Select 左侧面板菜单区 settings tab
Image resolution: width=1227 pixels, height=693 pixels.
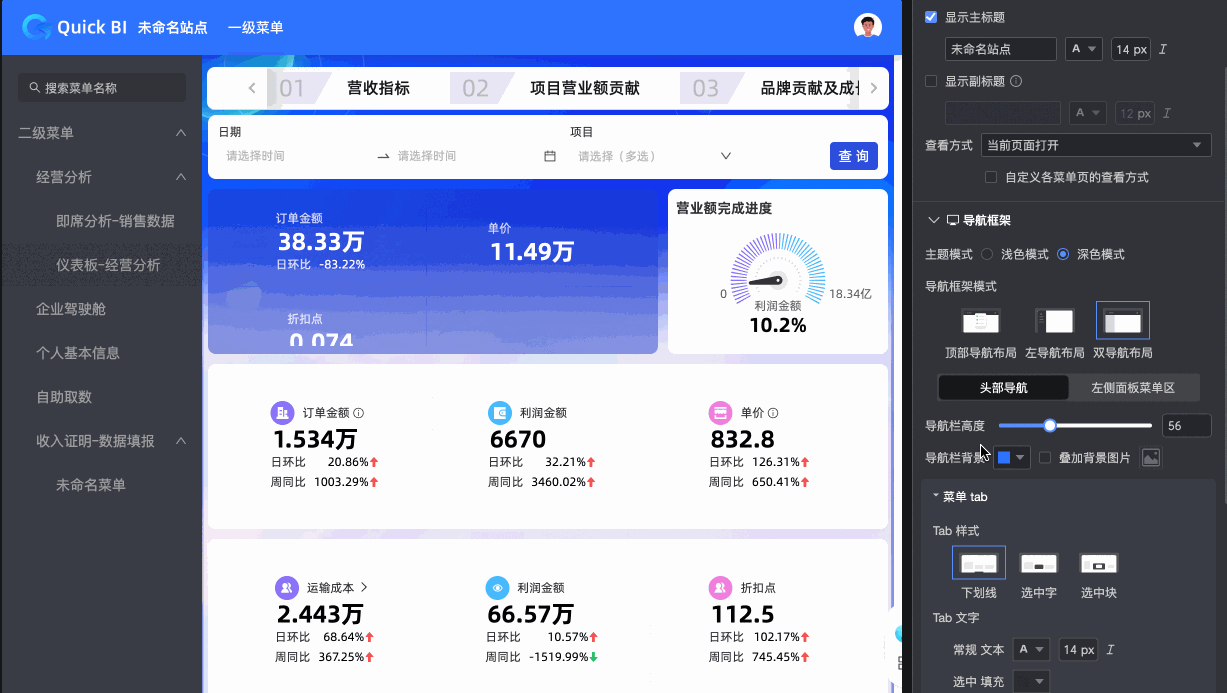pyautogui.click(x=1133, y=388)
